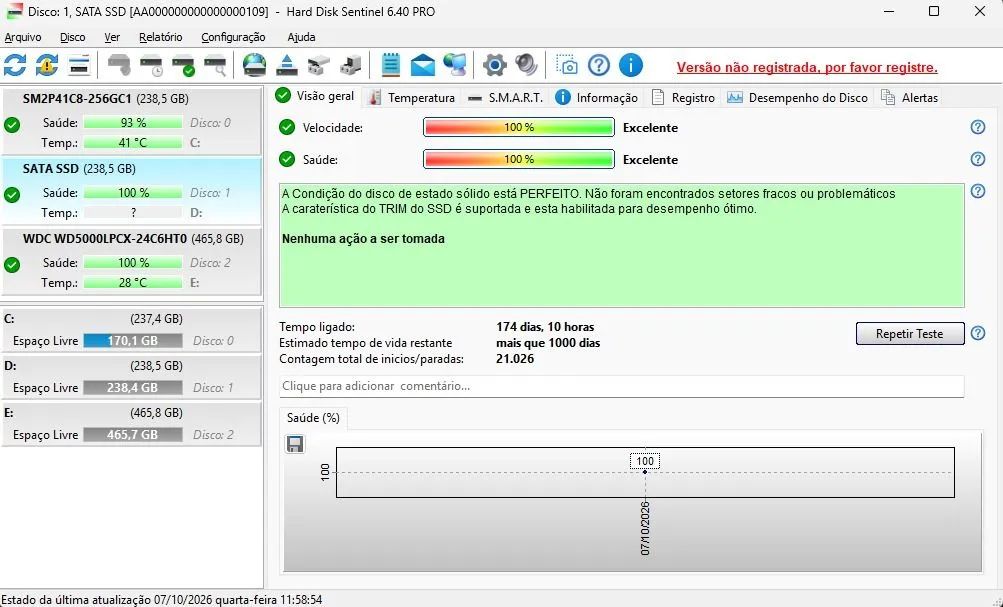This screenshot has height=607, width=1003.
Task: Select the C: partition panel
Action: (x=132, y=329)
